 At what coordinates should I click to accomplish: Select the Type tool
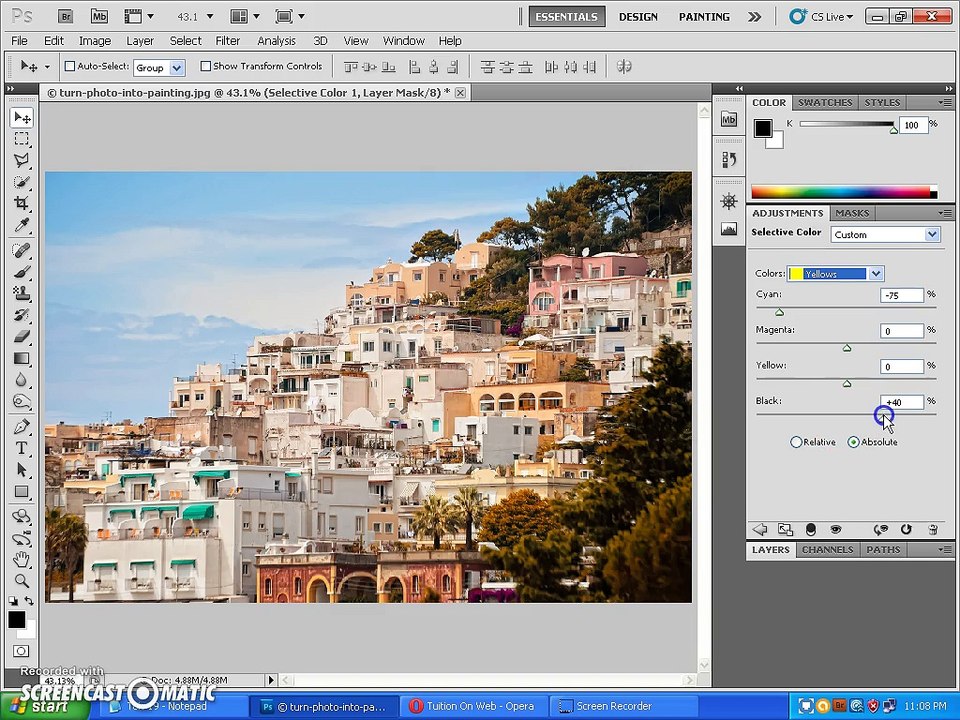[x=21, y=448]
